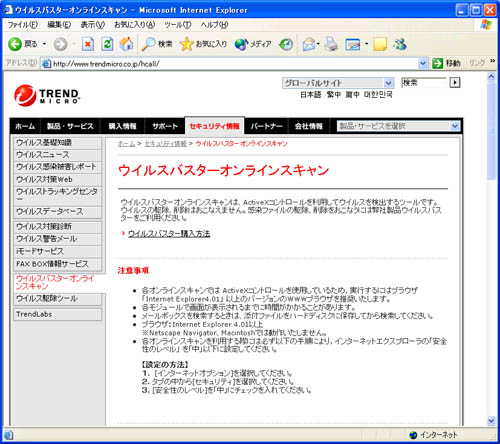Switch language to 繁中
This screenshot has width=500, height=444.
point(334,95)
